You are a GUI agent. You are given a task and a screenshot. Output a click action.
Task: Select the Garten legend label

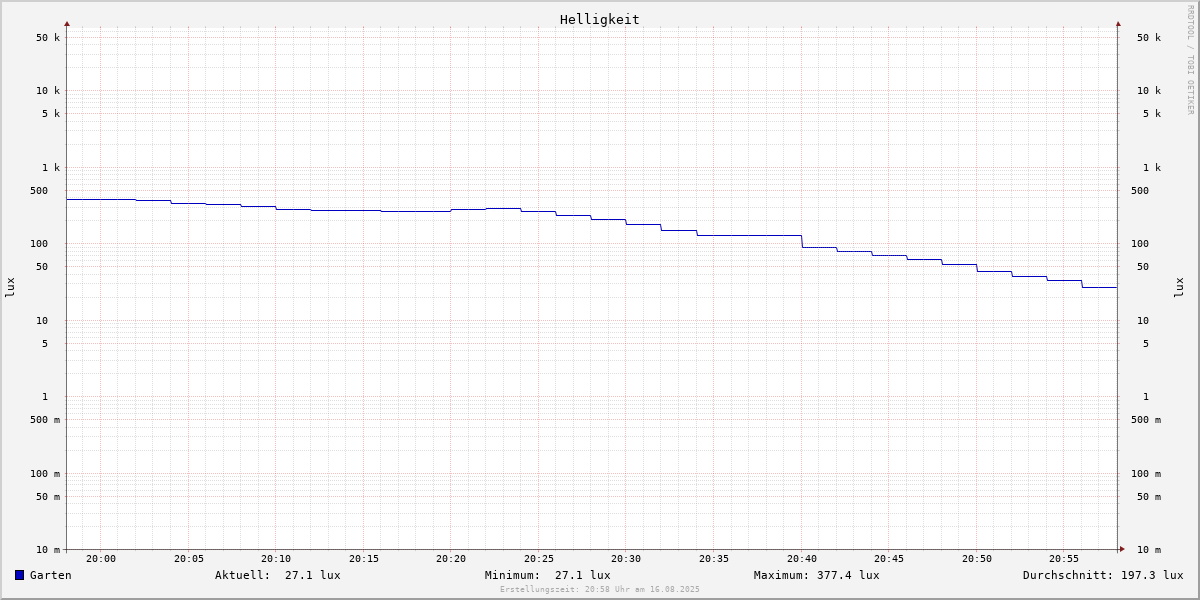51,575
